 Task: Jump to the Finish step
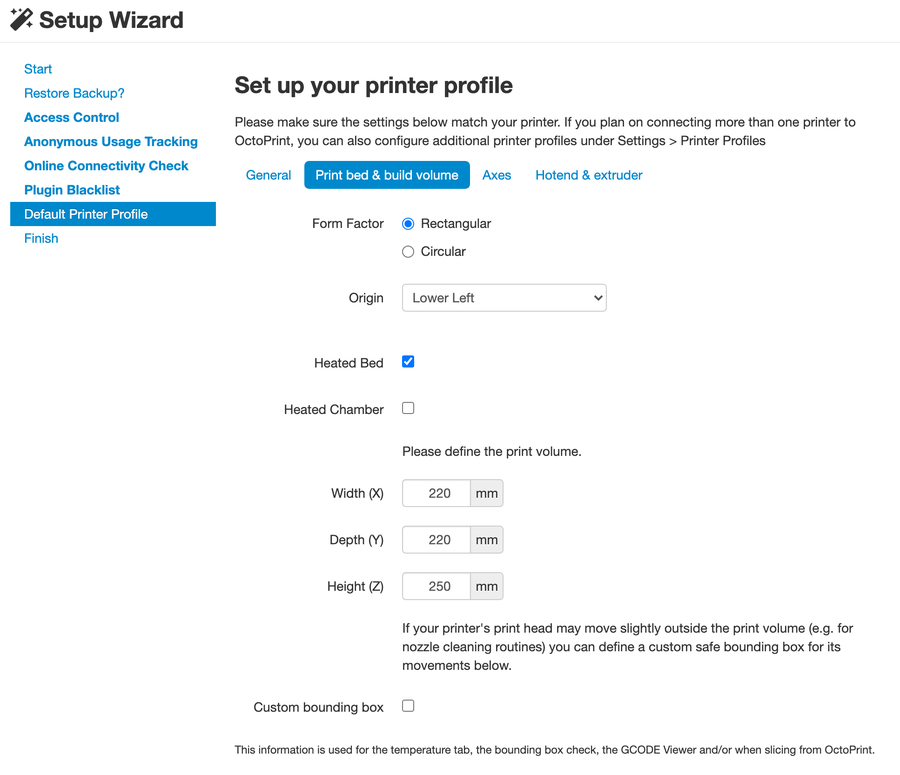(41, 238)
